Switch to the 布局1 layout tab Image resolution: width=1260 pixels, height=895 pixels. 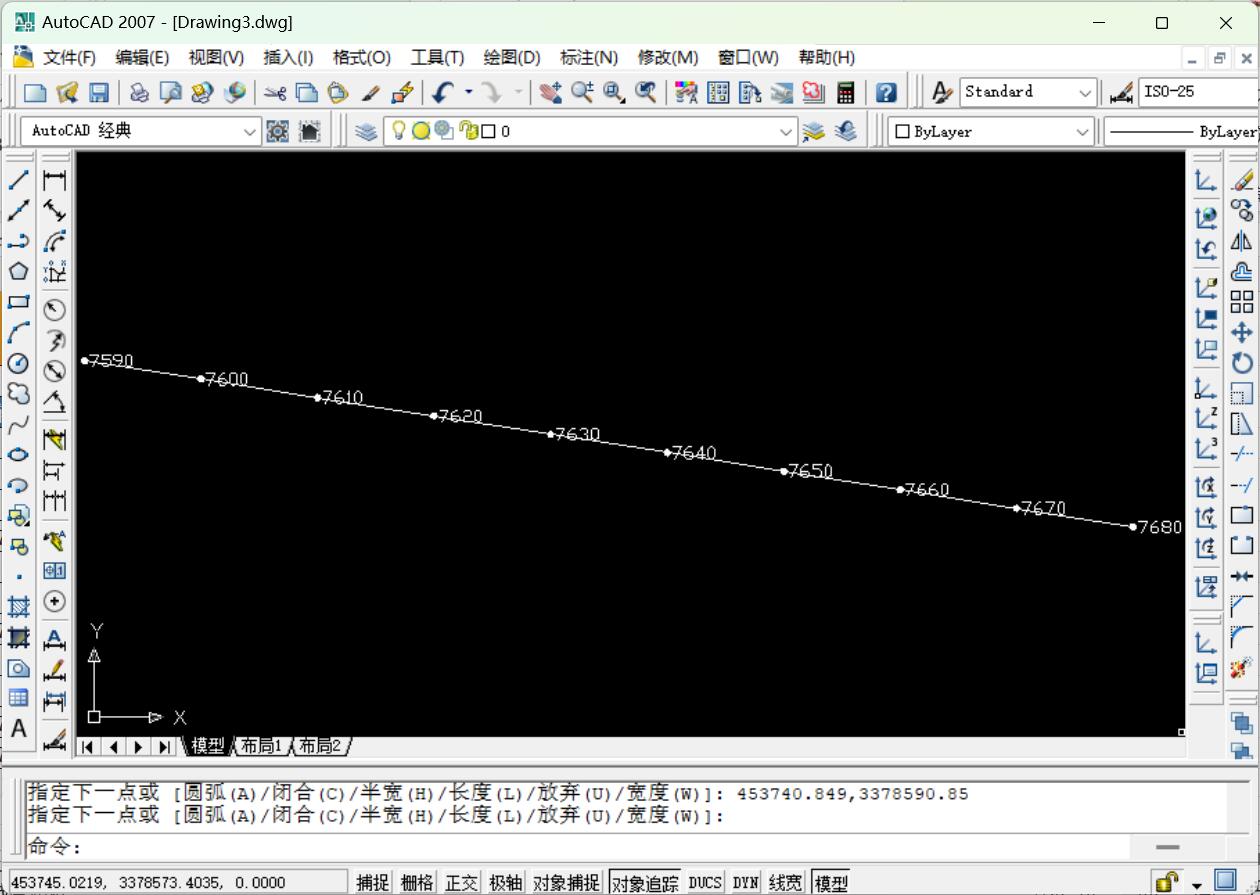pyautogui.click(x=262, y=746)
